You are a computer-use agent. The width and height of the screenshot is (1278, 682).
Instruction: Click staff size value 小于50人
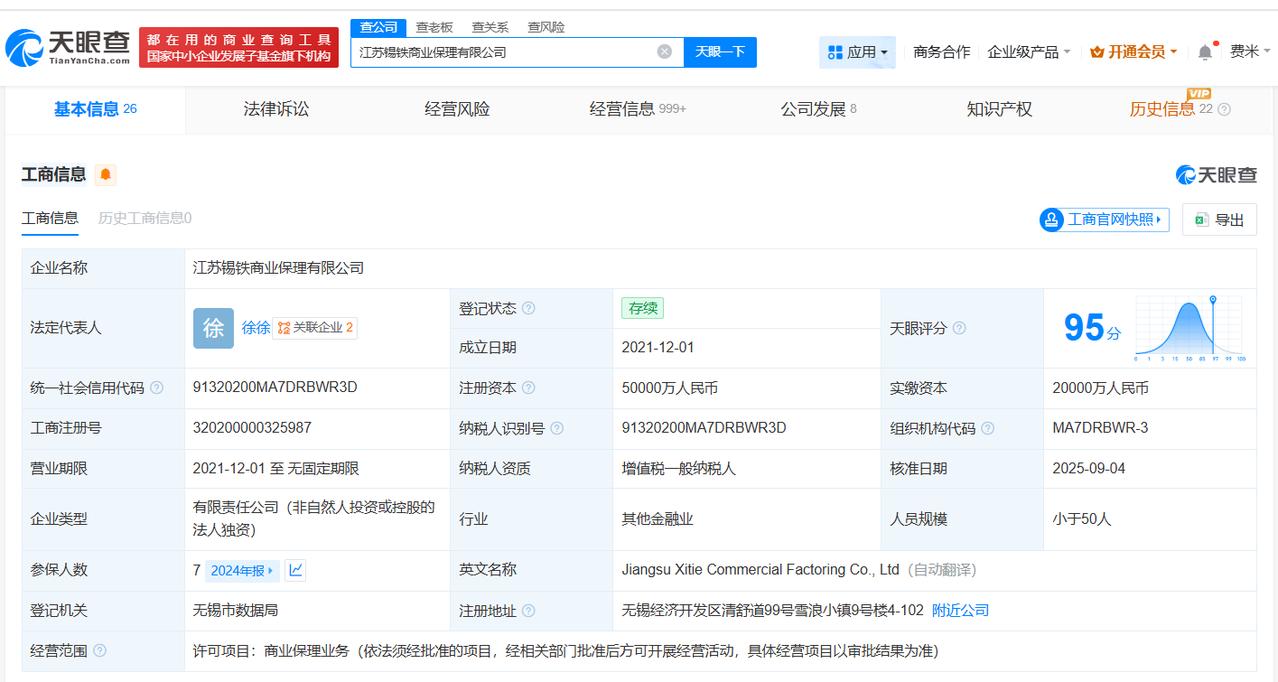1082,519
